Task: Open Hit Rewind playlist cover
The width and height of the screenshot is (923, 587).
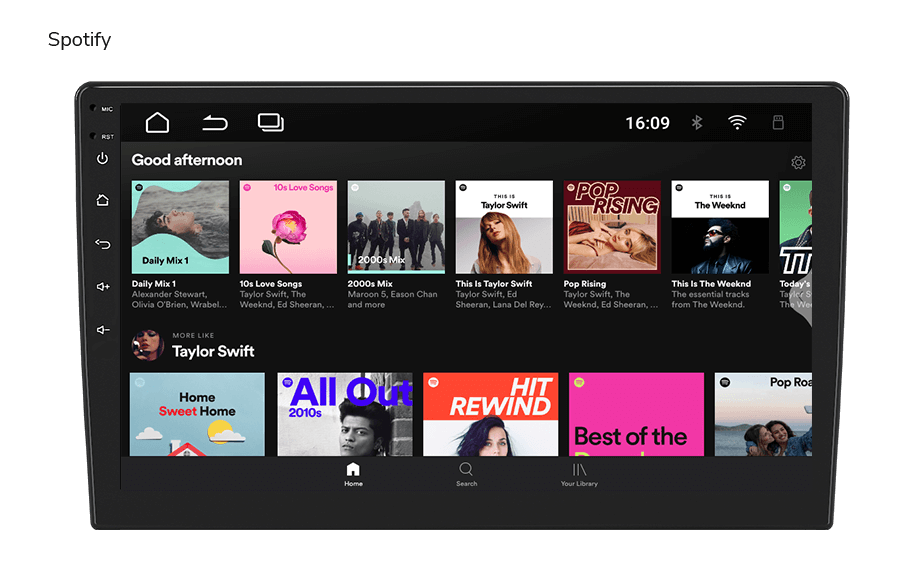Action: pyautogui.click(x=490, y=414)
